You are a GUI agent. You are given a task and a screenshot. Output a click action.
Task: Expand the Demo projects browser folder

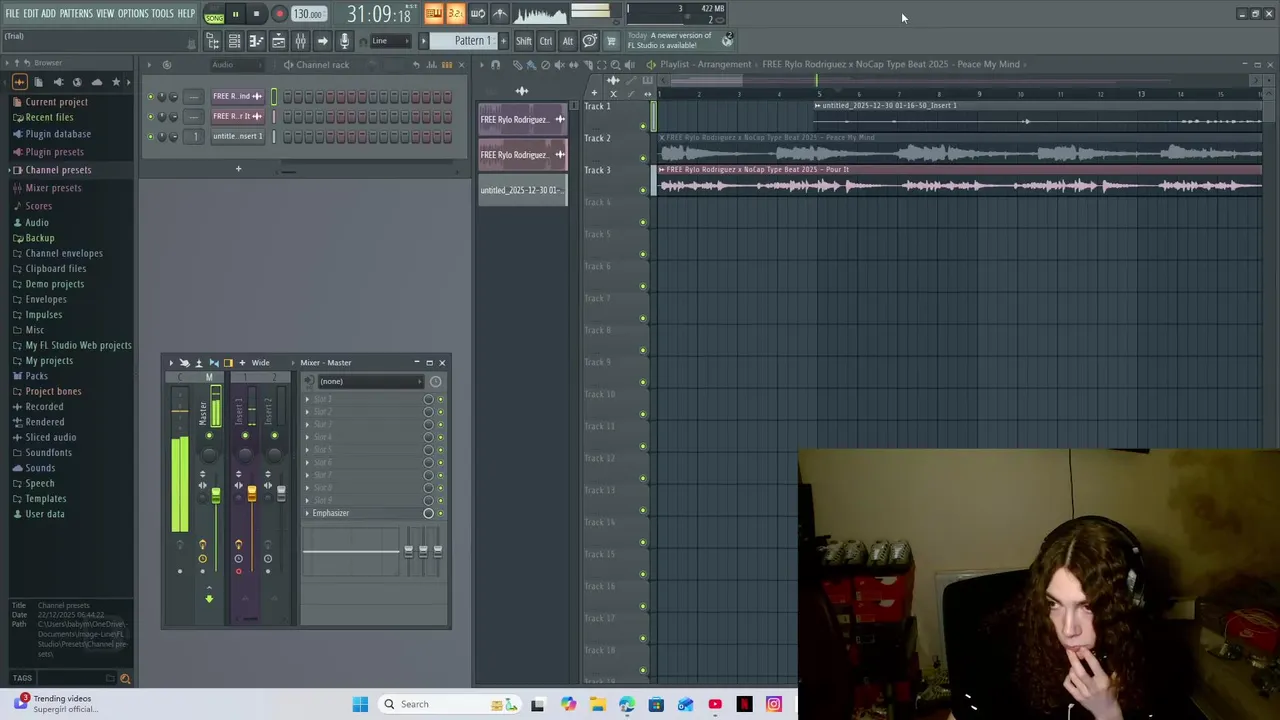54,284
